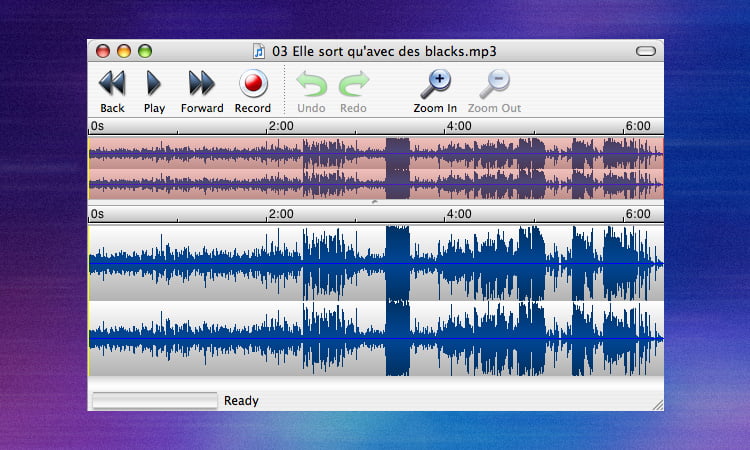Click the 0s mark on the overview ruler
This screenshot has width=750, height=450.
pos(97,126)
